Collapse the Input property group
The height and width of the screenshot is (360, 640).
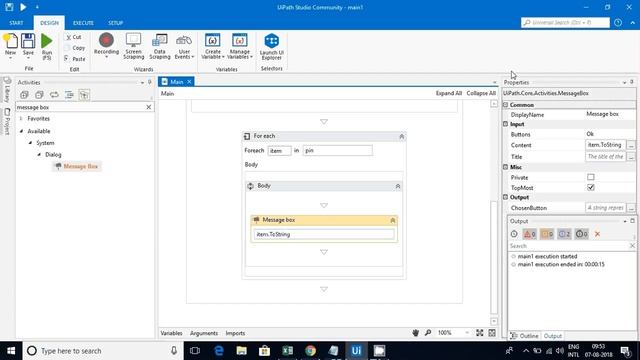[x=505, y=124]
